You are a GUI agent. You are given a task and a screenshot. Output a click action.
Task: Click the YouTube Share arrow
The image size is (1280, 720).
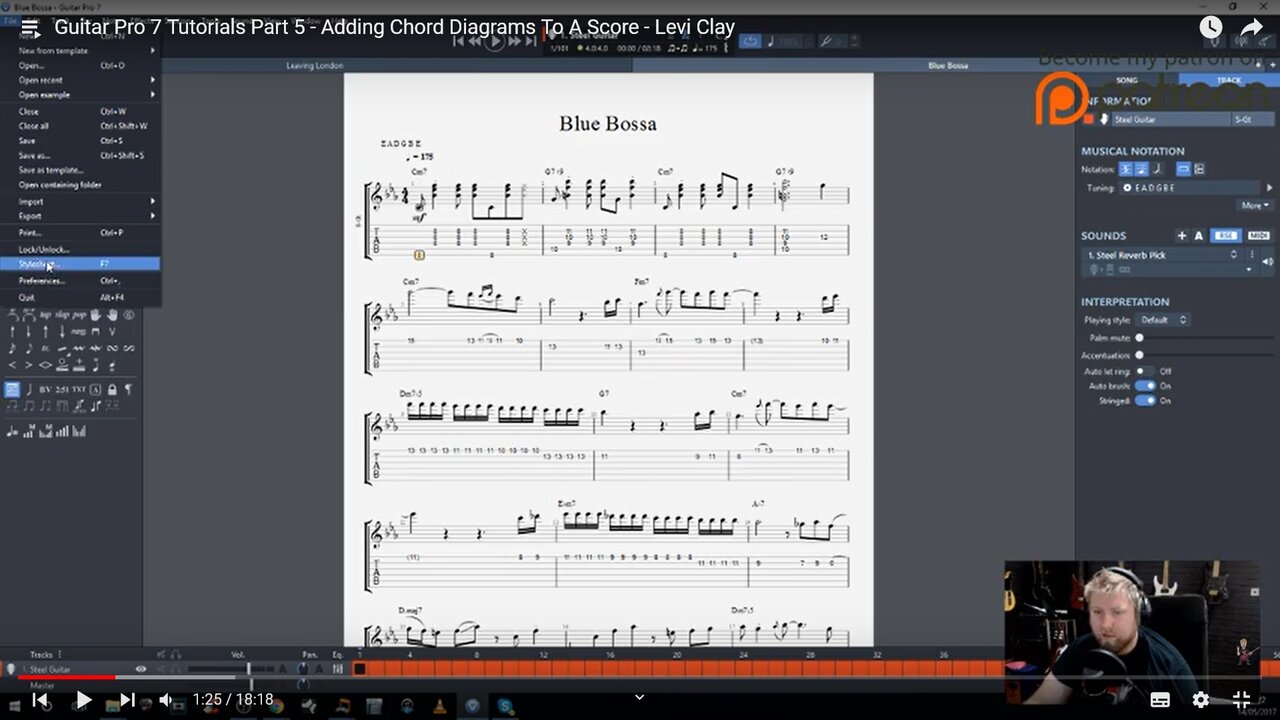1251,28
